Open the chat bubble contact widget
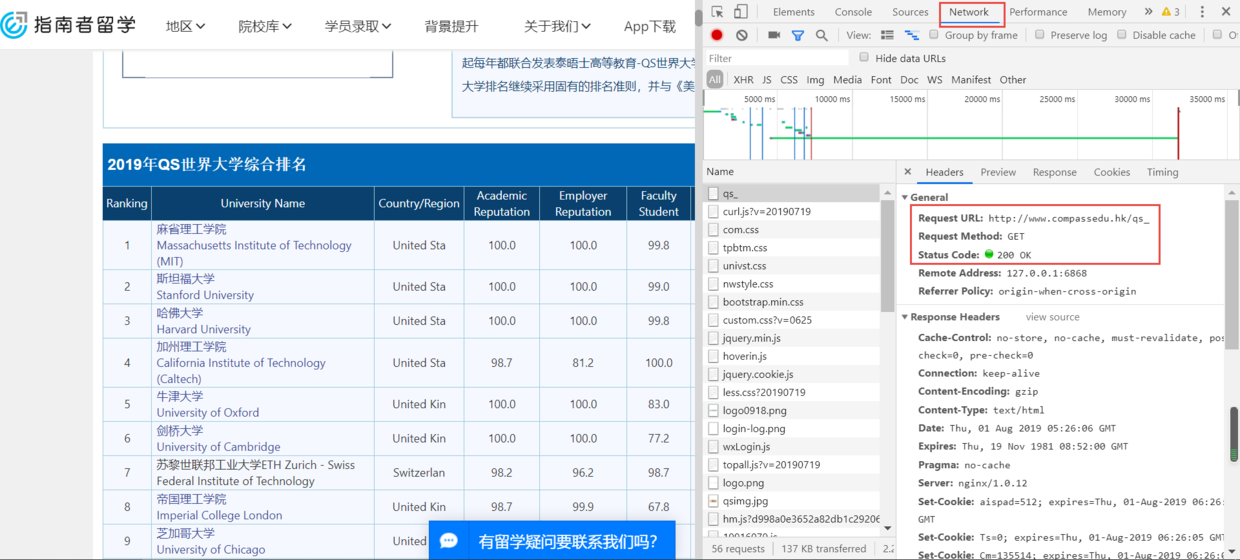Image resolution: width=1240 pixels, height=560 pixels. [449, 541]
